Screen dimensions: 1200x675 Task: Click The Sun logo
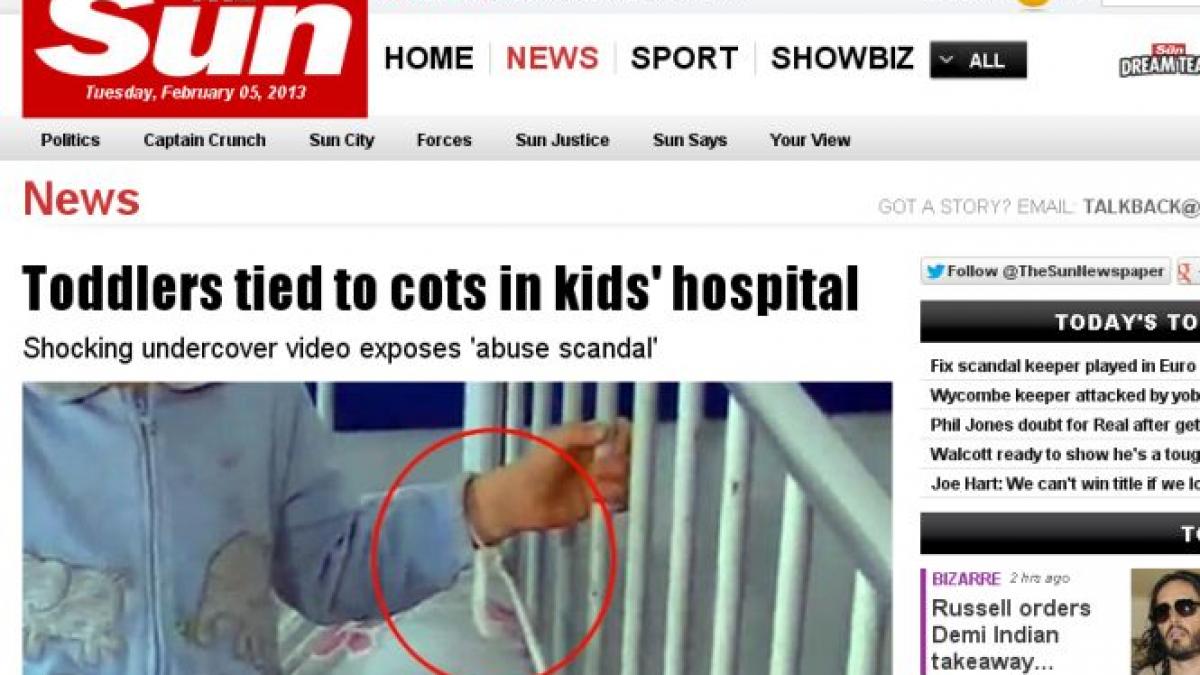pyautogui.click(x=195, y=57)
